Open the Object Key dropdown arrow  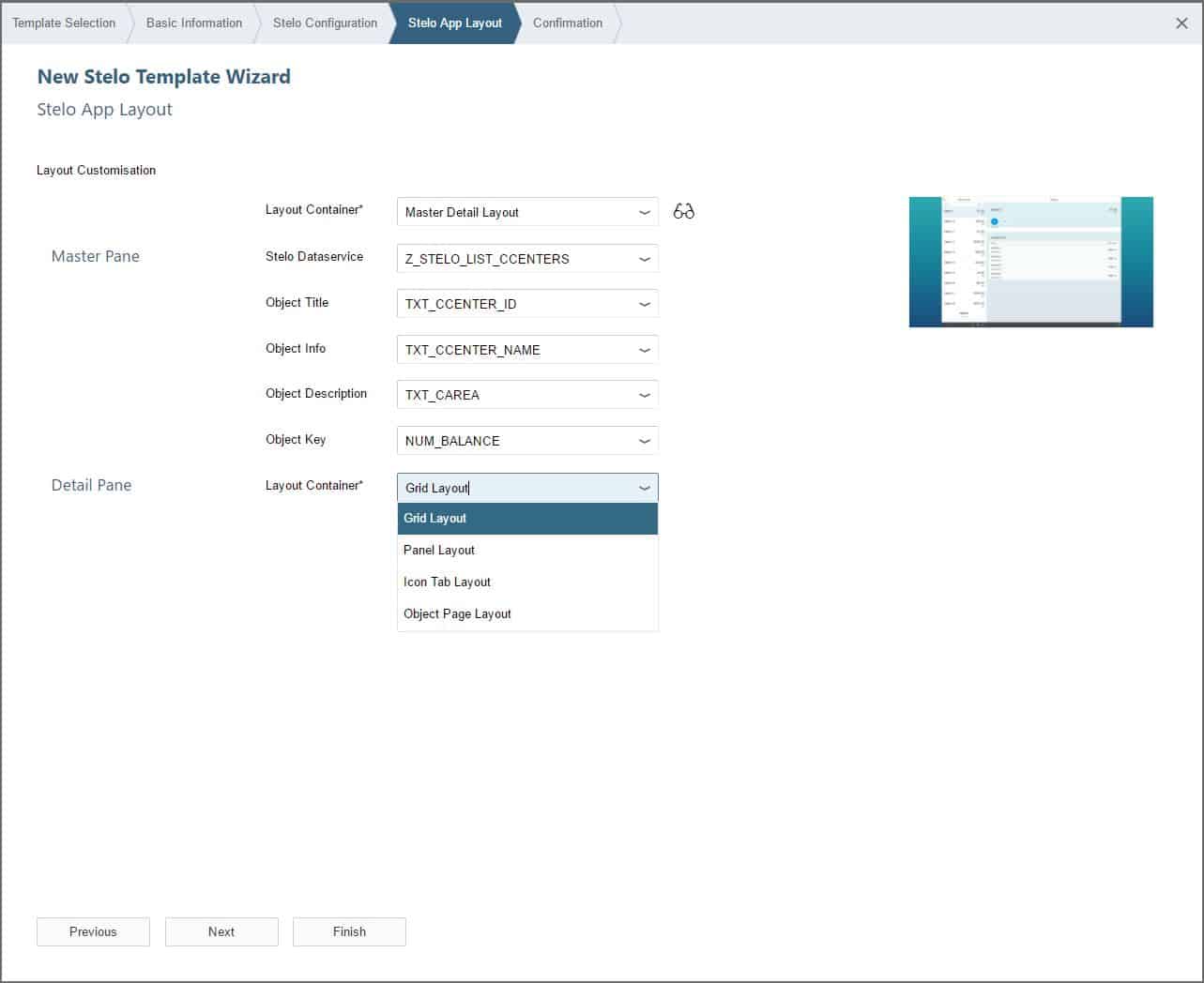coord(644,441)
